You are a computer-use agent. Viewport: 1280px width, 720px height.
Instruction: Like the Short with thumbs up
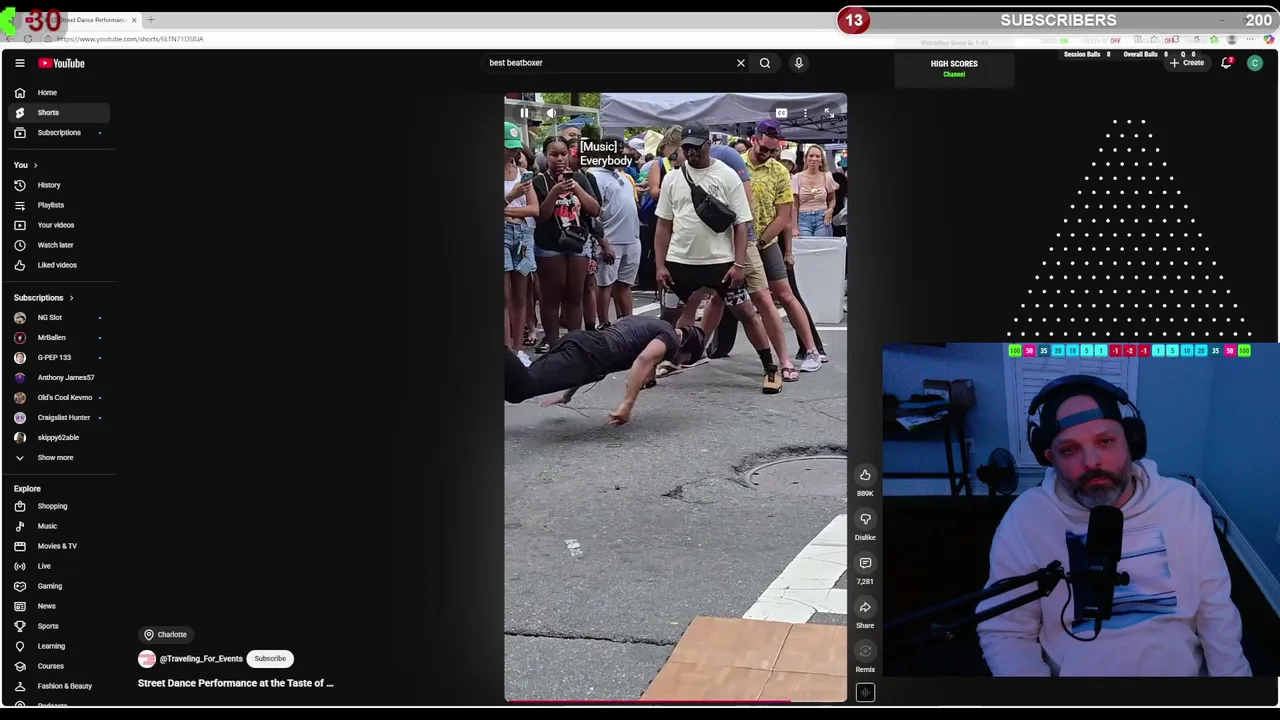pyautogui.click(x=865, y=475)
